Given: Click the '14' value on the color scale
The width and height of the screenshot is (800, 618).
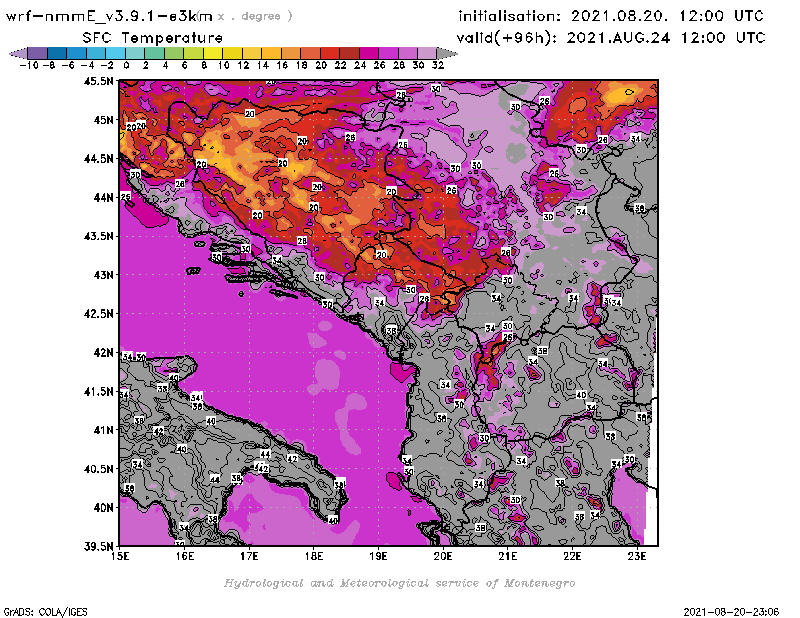Looking at the screenshot, I should [262, 65].
